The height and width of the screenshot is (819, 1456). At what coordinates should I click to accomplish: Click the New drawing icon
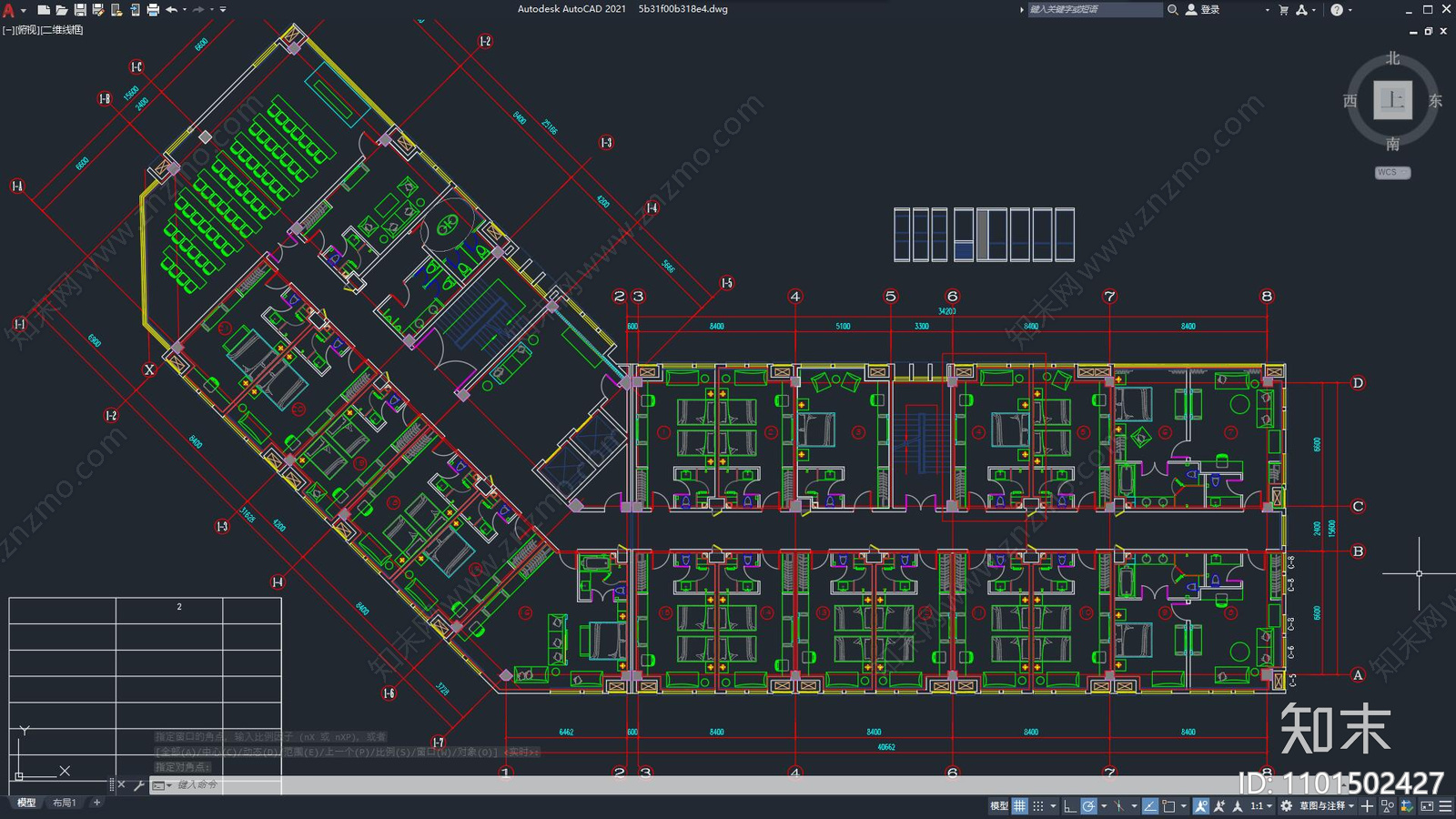coord(43,10)
